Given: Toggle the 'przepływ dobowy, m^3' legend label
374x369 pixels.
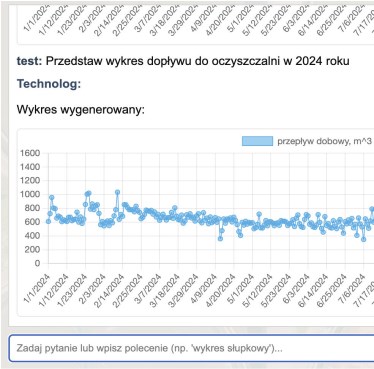Looking at the screenshot, I should (324, 141).
